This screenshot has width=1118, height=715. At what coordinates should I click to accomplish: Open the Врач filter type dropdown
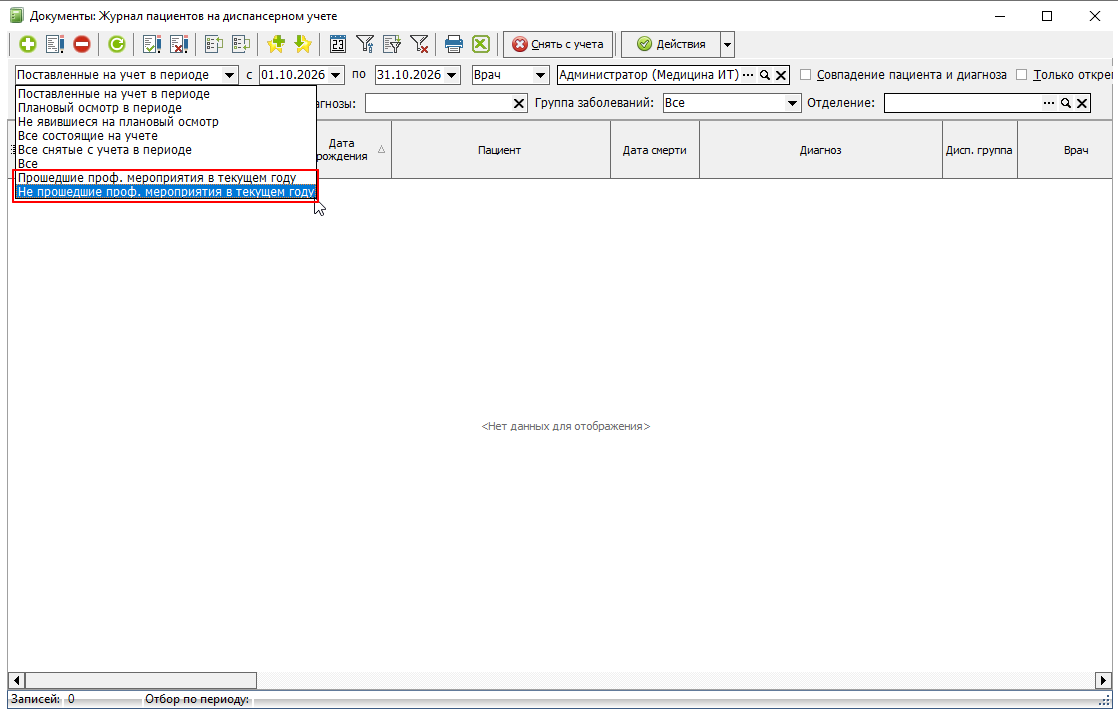point(540,75)
